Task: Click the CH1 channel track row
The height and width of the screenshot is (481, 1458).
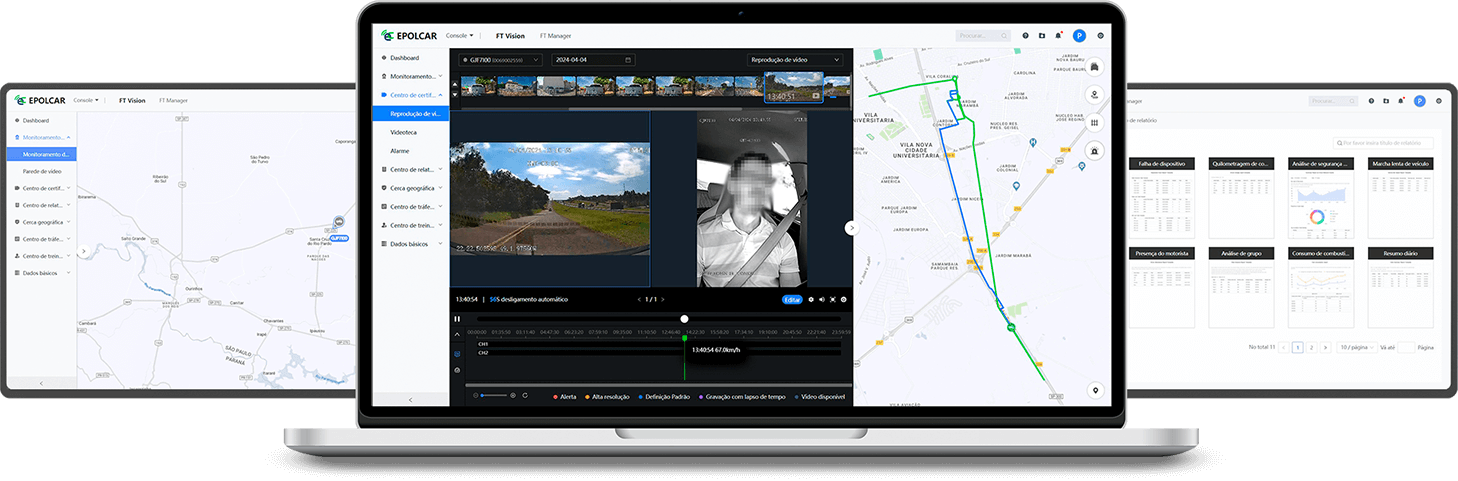Action: coord(660,344)
